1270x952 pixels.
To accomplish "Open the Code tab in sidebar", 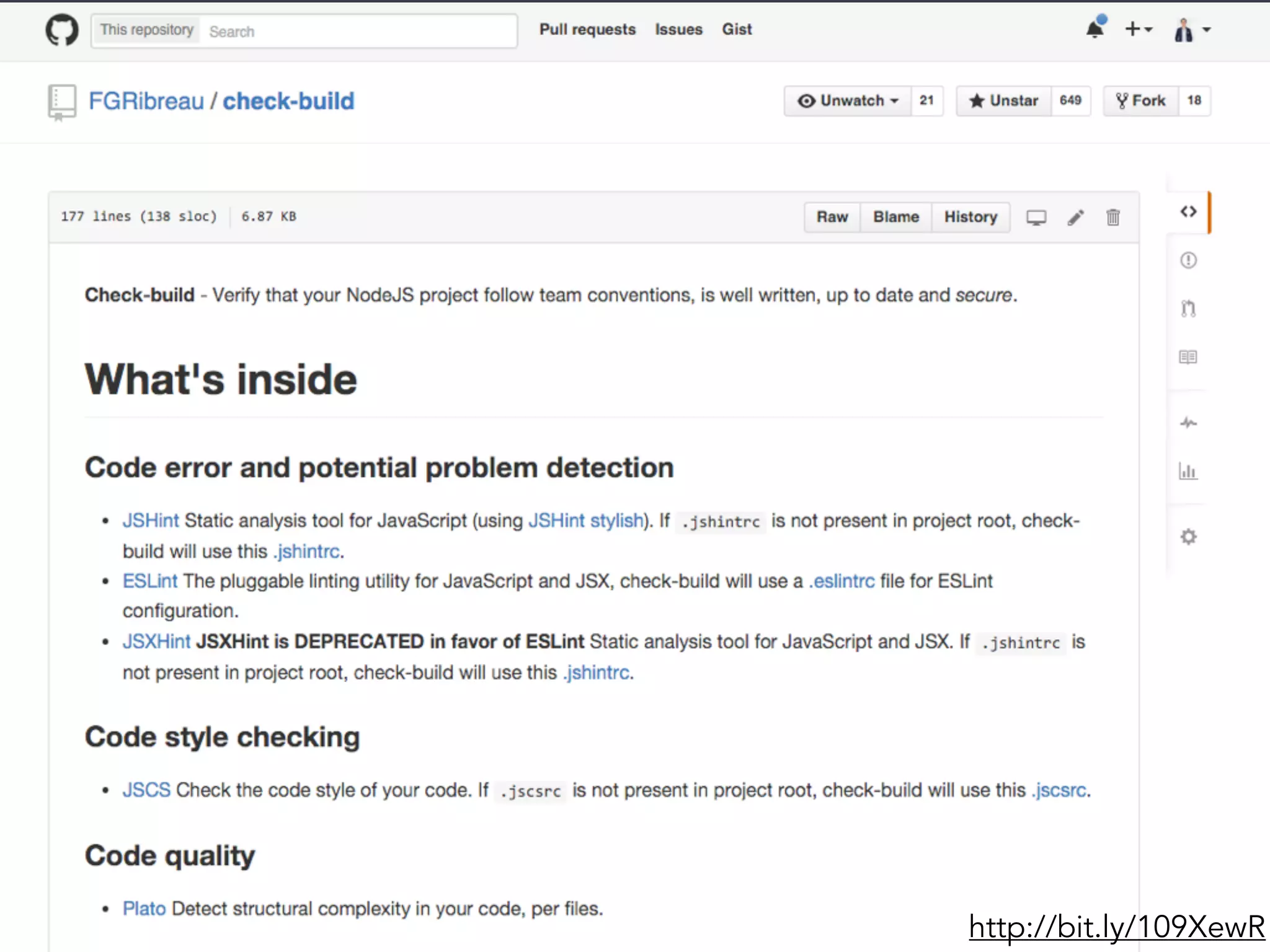I will coord(1188,212).
